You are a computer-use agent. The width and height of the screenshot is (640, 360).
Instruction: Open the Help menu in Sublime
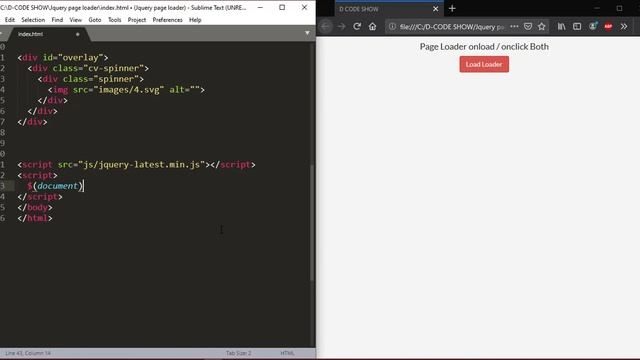coord(195,20)
